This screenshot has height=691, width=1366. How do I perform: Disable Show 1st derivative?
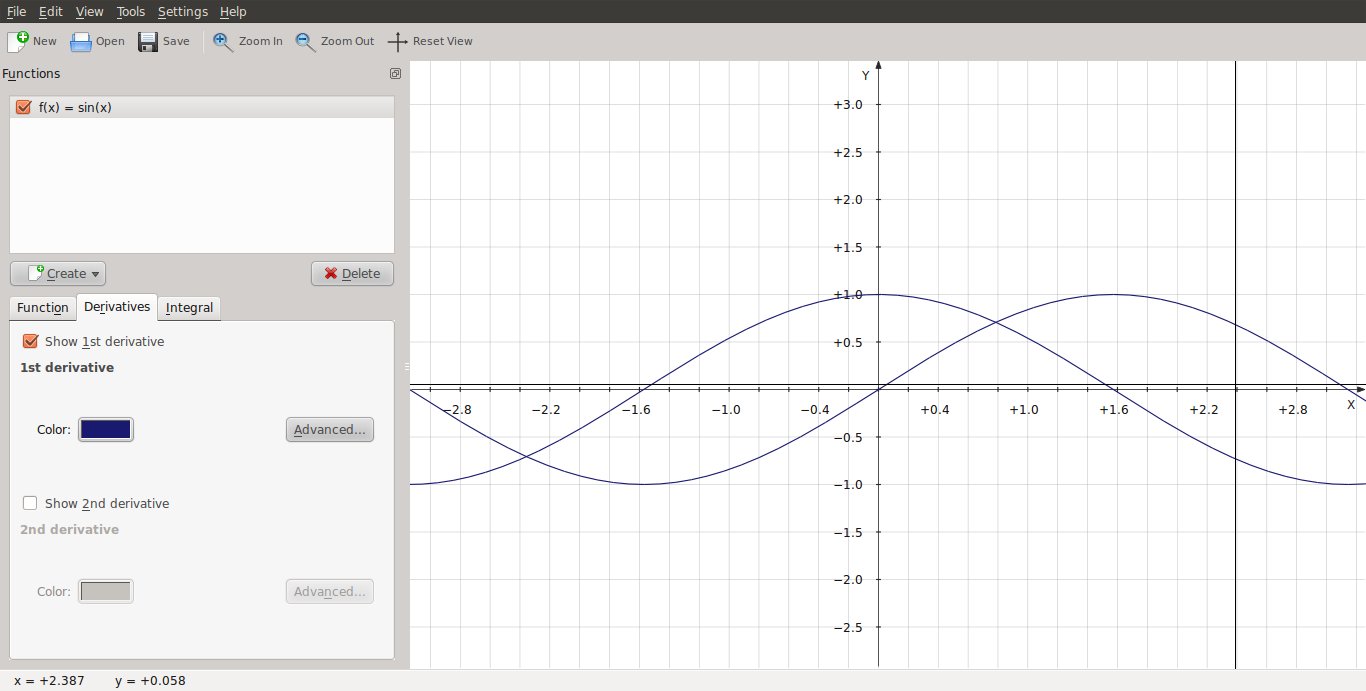click(x=30, y=341)
